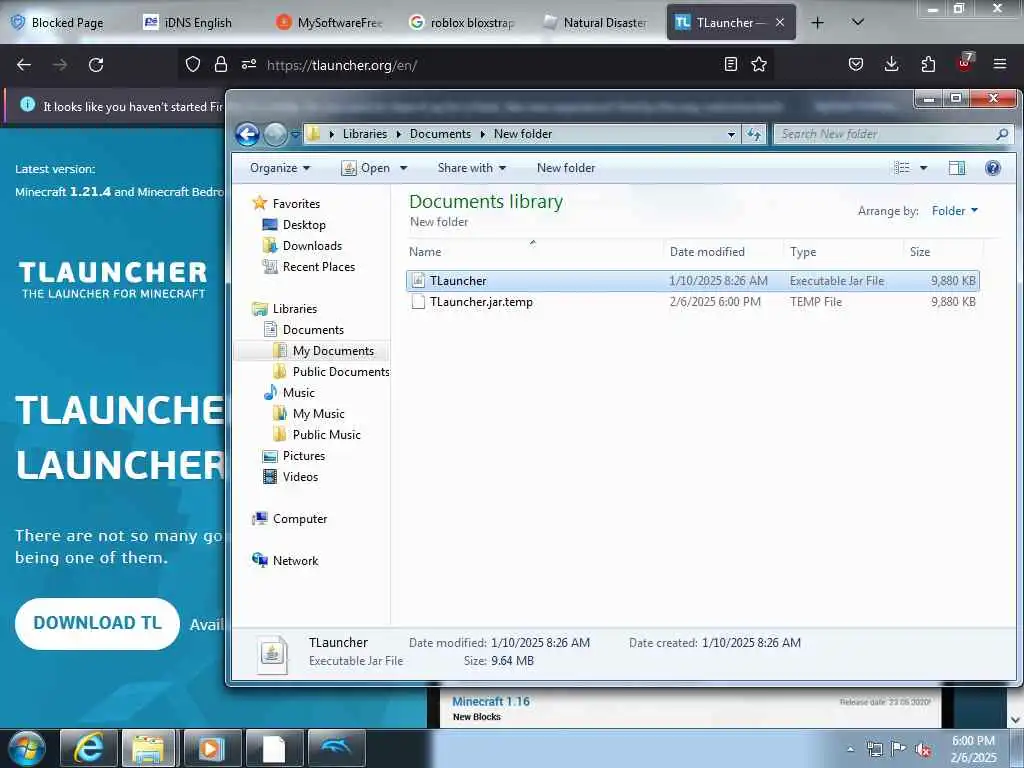The image size is (1024, 768).
Task: Select TLauncher.jar.temp file
Action: (x=692, y=302)
